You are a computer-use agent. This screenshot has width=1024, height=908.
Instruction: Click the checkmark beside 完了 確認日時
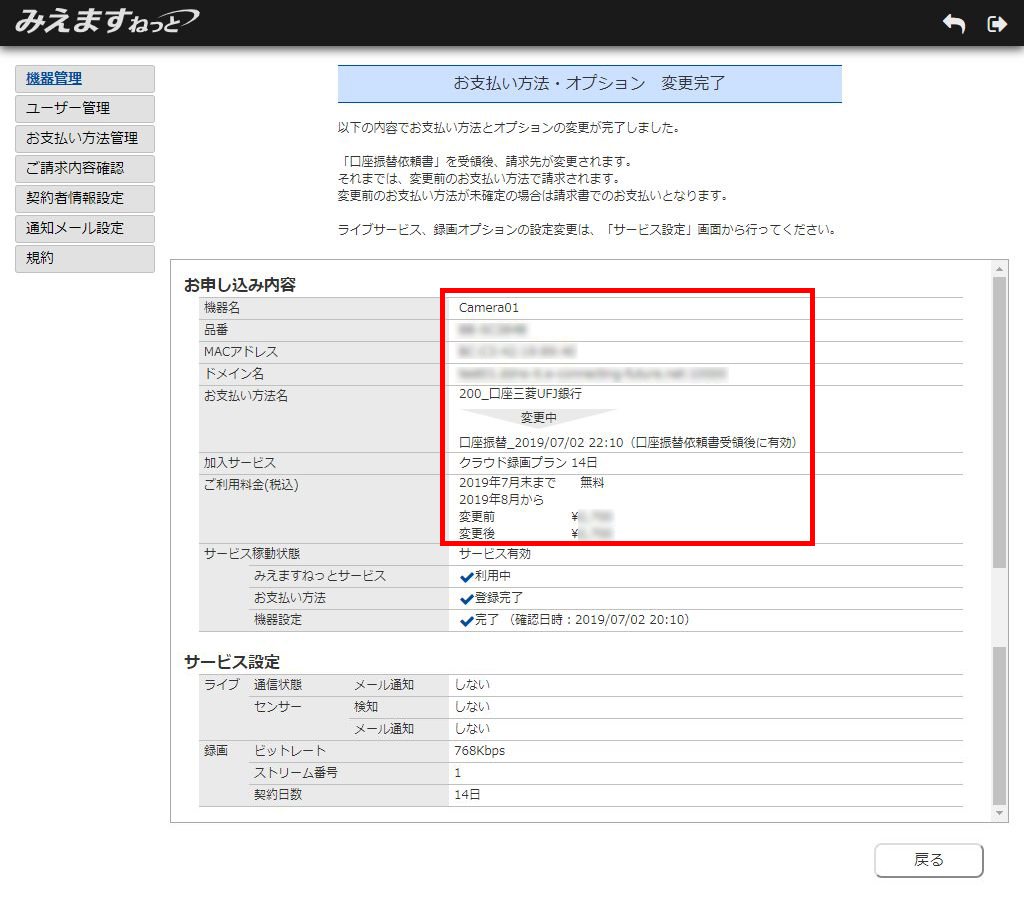pyautogui.click(x=466, y=621)
